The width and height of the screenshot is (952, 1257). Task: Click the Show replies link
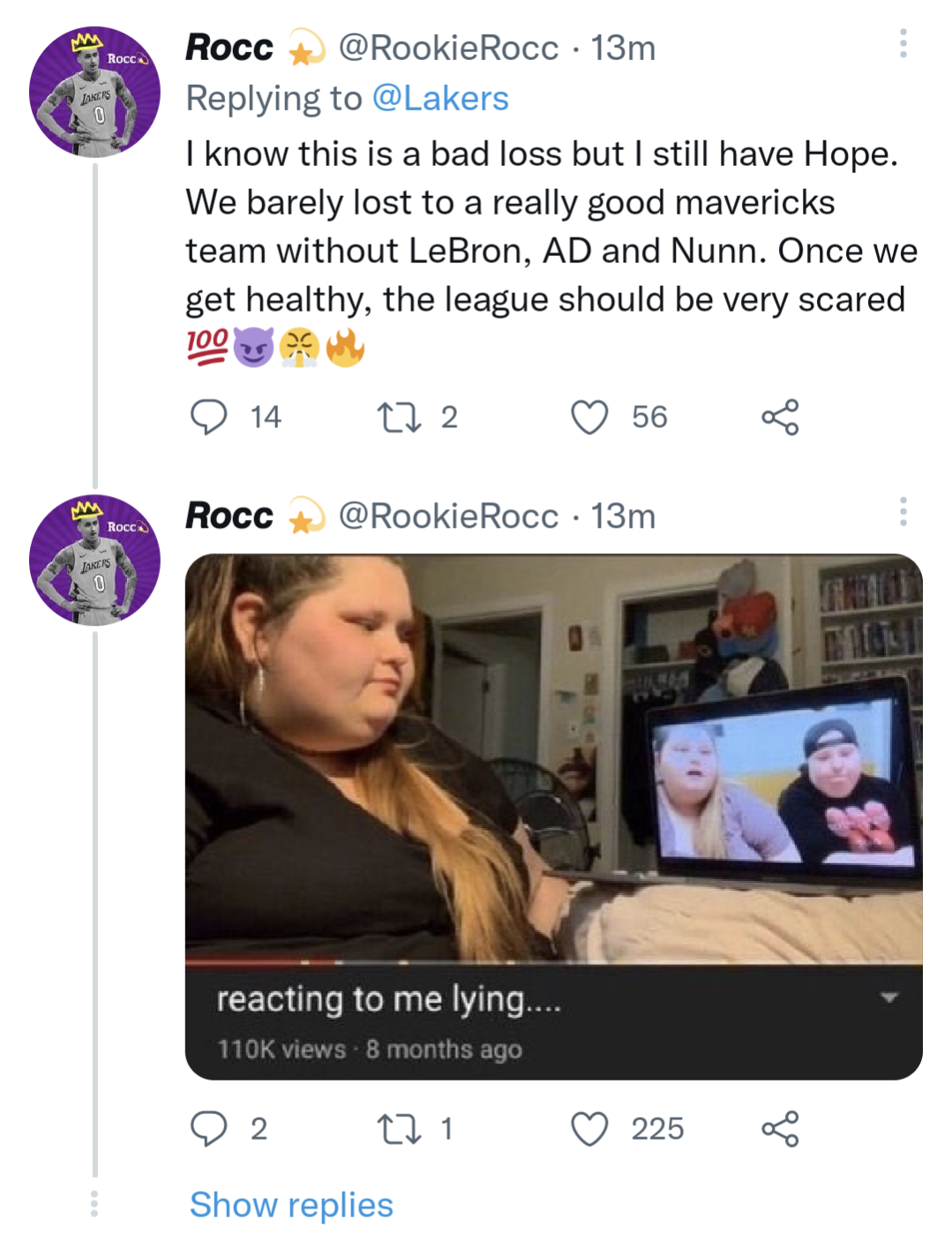tap(291, 1205)
